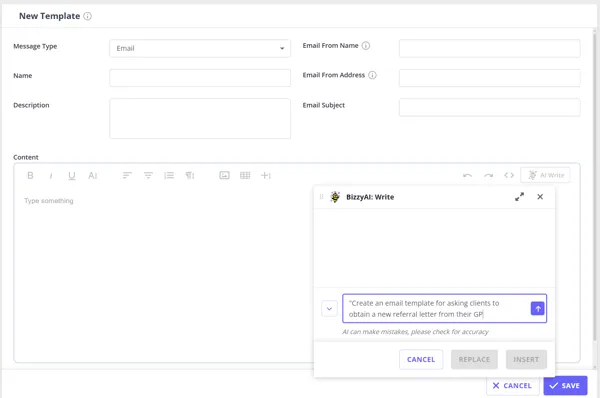Screen dimensions: 600x398
Task: Grab the BizzyAI dialog drag handle
Action: coord(321,197)
